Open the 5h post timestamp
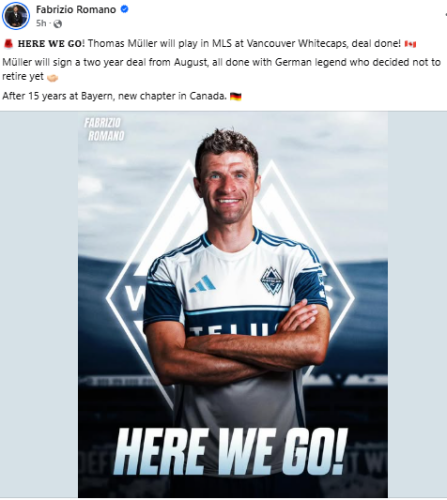The image size is (447, 500). pos(41,23)
